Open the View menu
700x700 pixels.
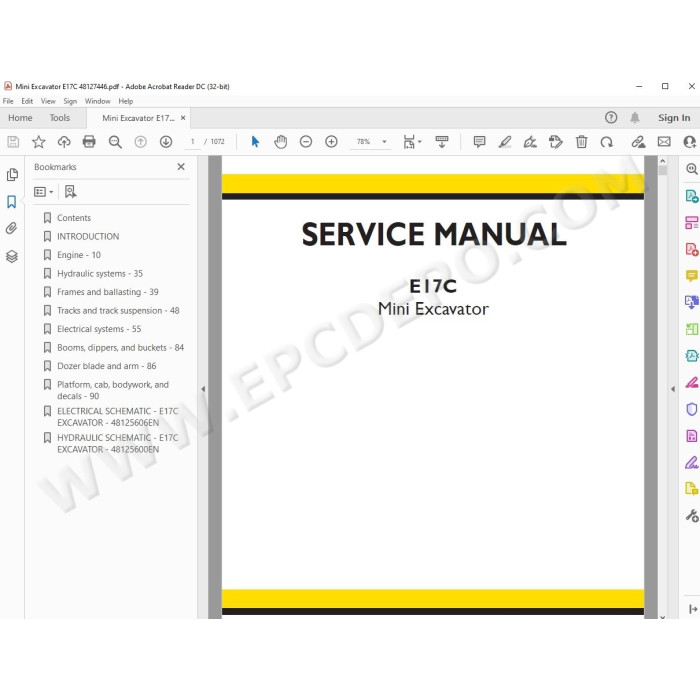tap(48, 101)
